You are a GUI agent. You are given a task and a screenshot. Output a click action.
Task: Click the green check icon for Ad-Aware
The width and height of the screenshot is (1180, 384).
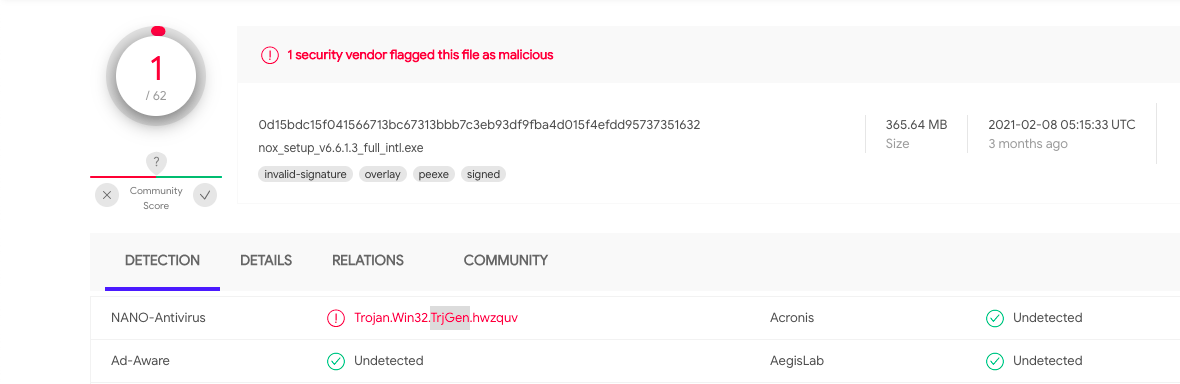[x=336, y=361]
